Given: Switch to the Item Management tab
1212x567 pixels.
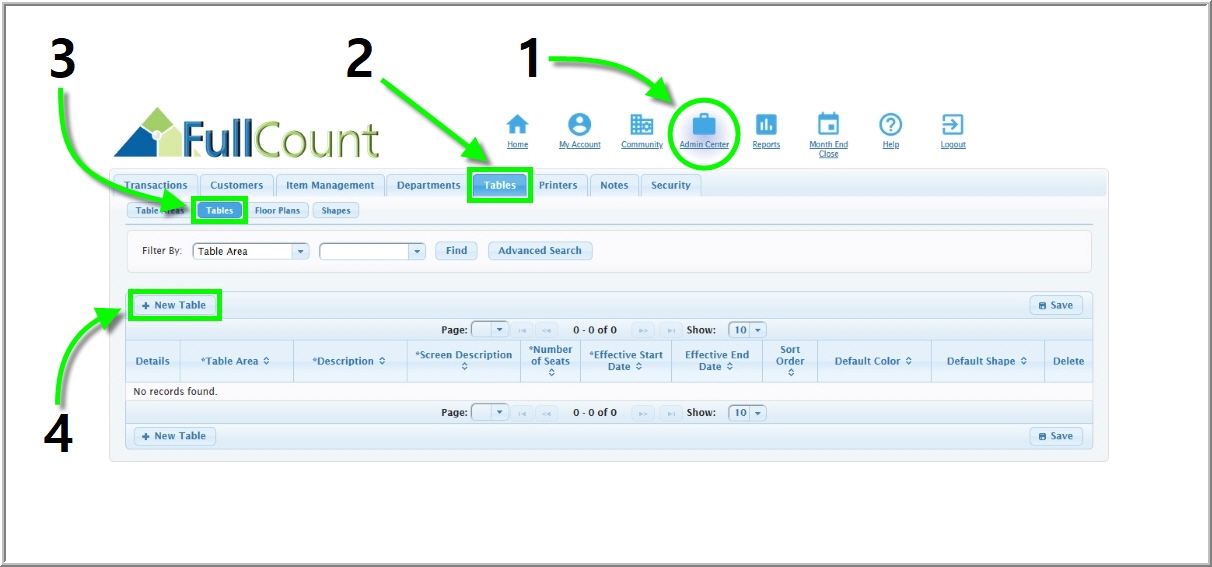Looking at the screenshot, I should pyautogui.click(x=329, y=185).
